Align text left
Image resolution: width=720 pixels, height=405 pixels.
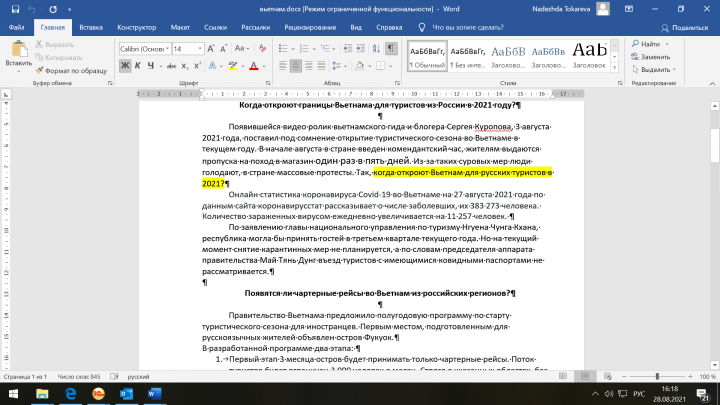click(283, 66)
